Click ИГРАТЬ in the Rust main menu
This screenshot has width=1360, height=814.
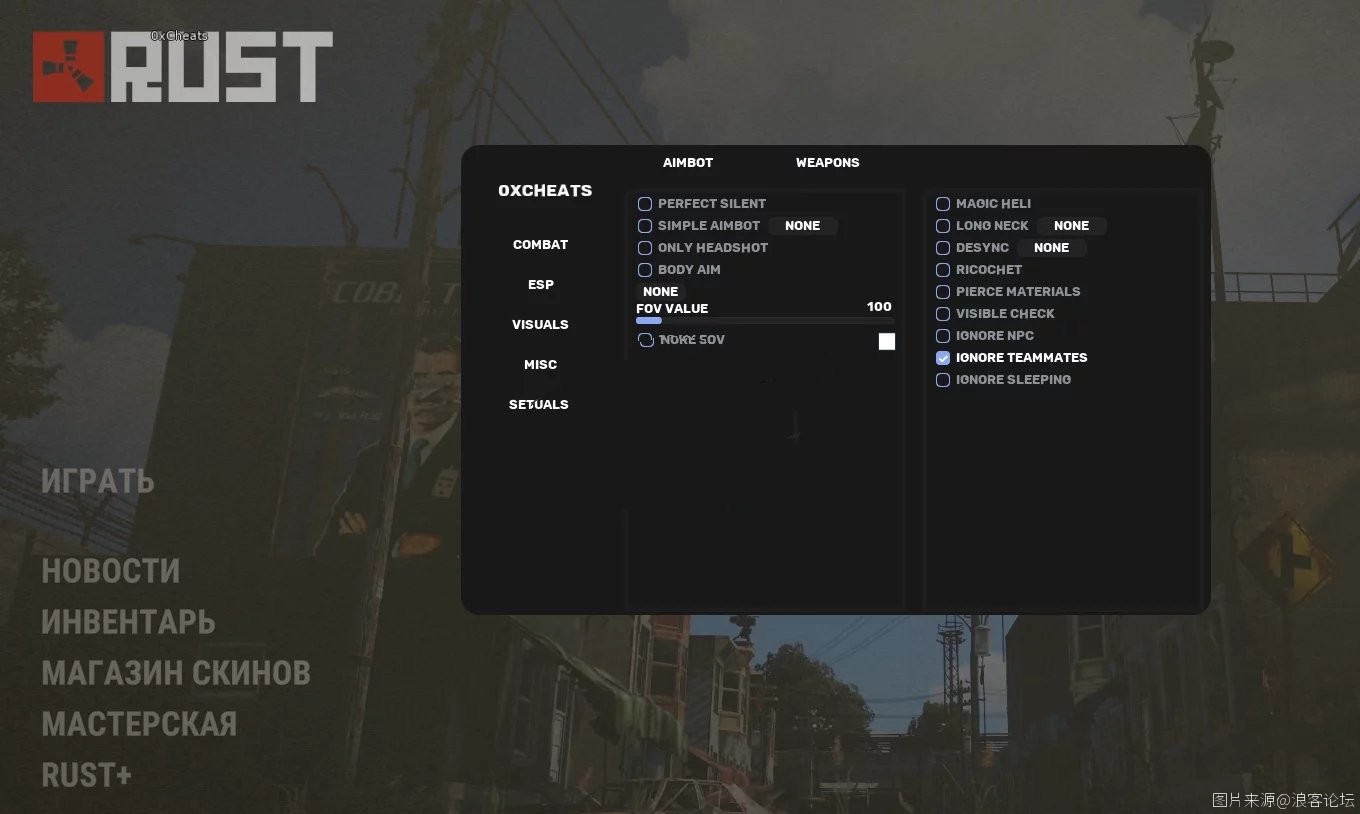point(98,481)
